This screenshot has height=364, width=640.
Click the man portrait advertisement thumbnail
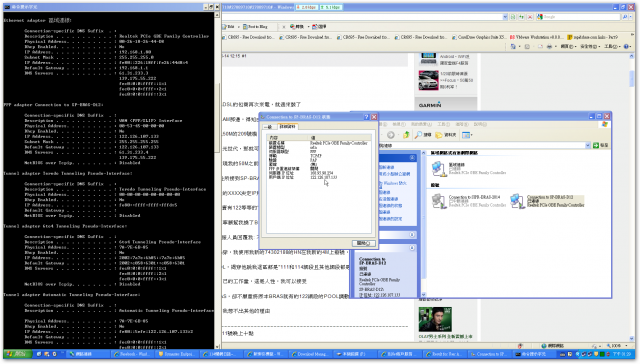(x=435, y=320)
